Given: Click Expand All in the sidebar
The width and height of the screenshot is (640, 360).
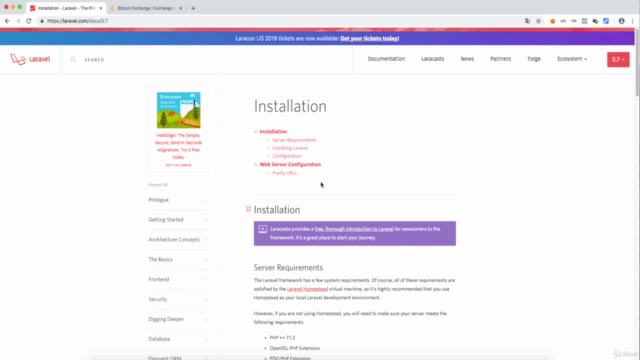Looking at the screenshot, I should click(x=158, y=185).
